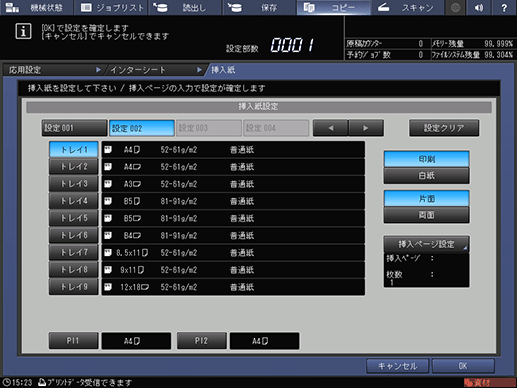The image size is (517, 388).
Task: Choose 白紙 blank mode
Action: [x=427, y=175]
